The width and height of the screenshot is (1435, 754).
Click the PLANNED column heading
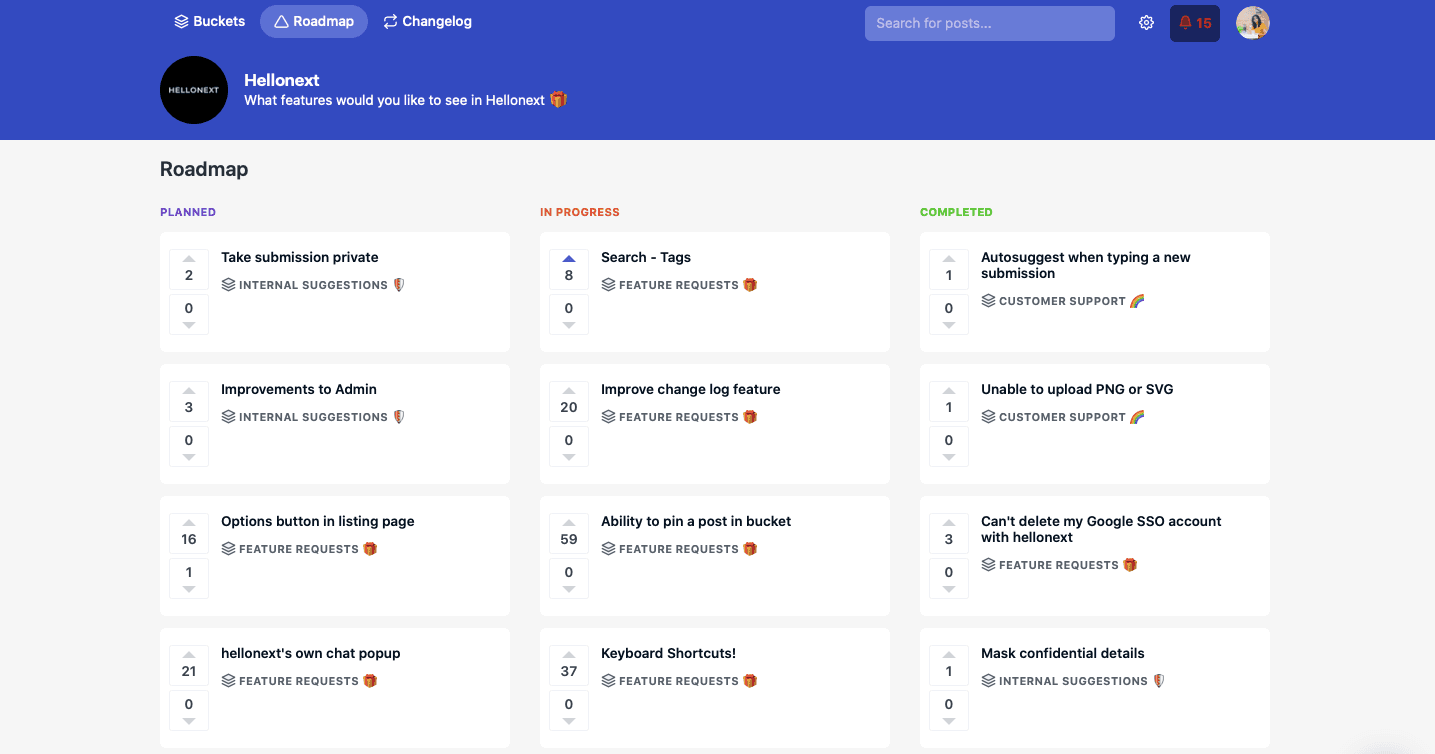point(188,212)
